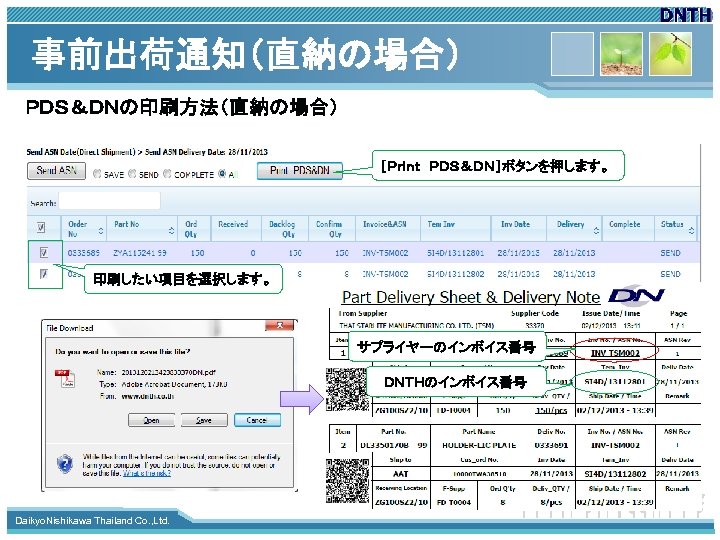The width and height of the screenshot is (720, 540).
Task: Click the PDF file icon in download dialog
Action: (64, 378)
